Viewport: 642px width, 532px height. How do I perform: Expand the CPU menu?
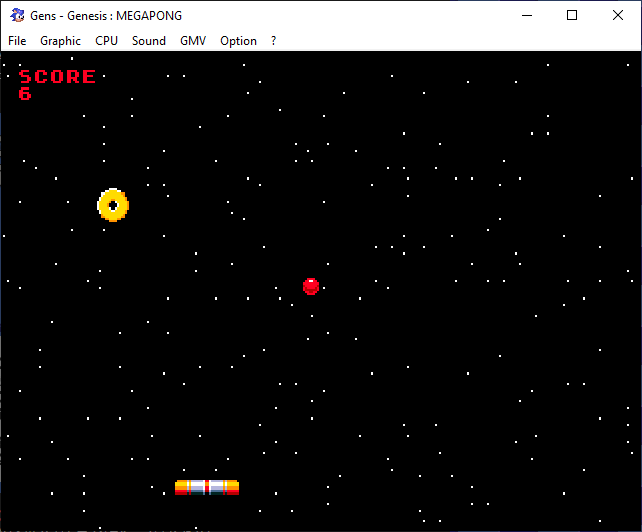tap(106, 41)
